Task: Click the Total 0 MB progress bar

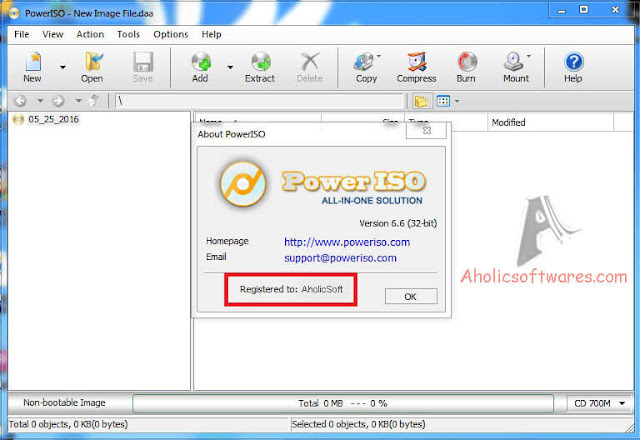Action: [x=343, y=403]
